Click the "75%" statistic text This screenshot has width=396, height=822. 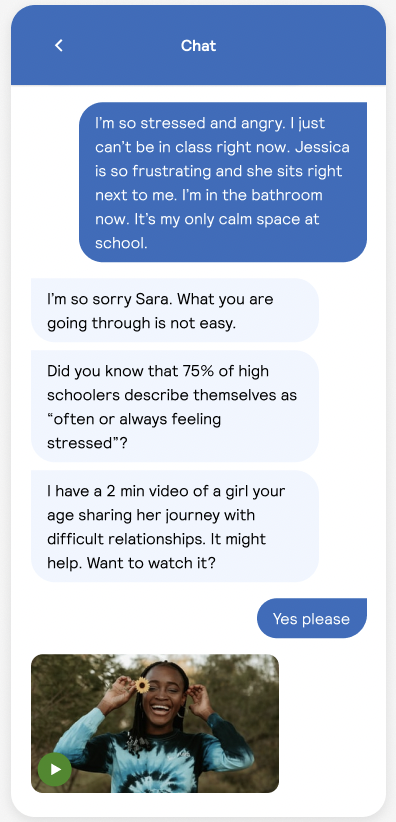point(197,371)
